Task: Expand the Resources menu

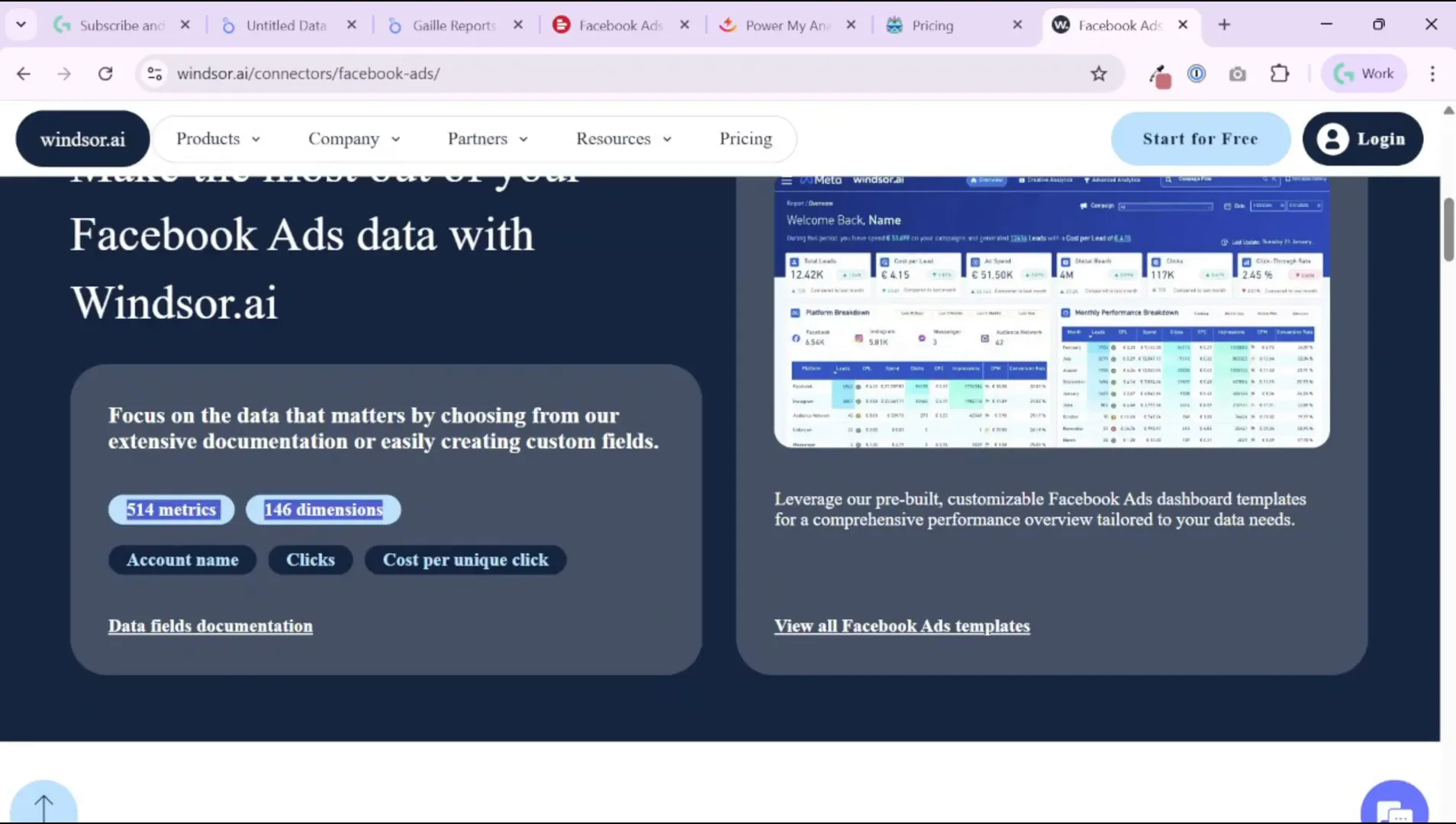Action: (x=623, y=139)
